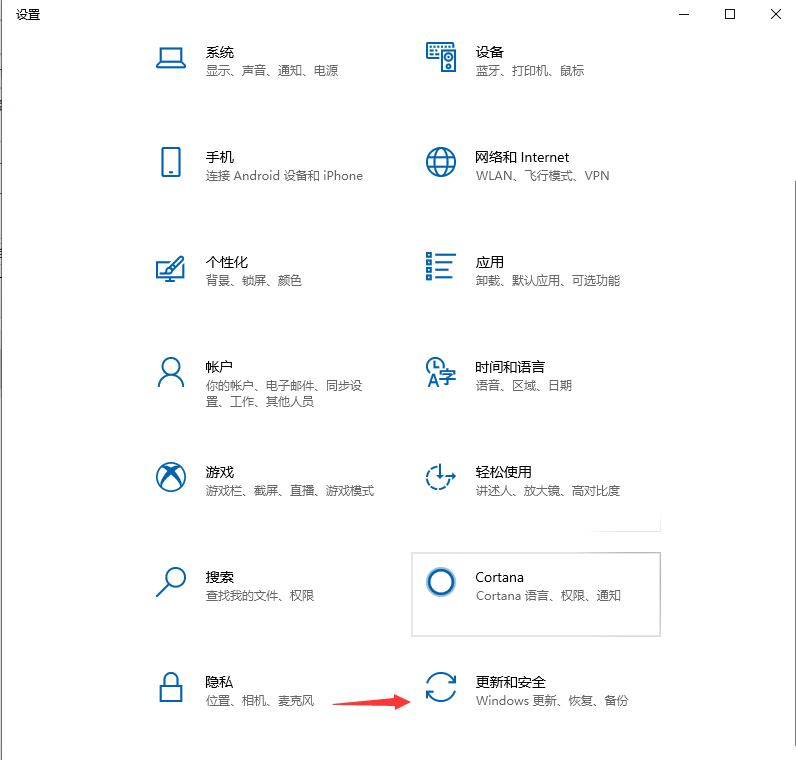Click the 帐户 description about 电子邮件

click(x=283, y=393)
